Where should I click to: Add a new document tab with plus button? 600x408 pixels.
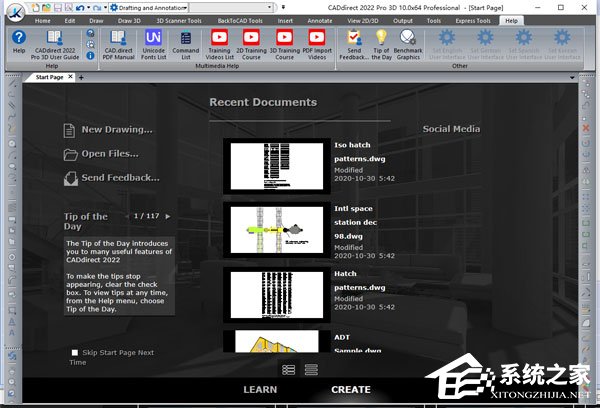[x=81, y=77]
